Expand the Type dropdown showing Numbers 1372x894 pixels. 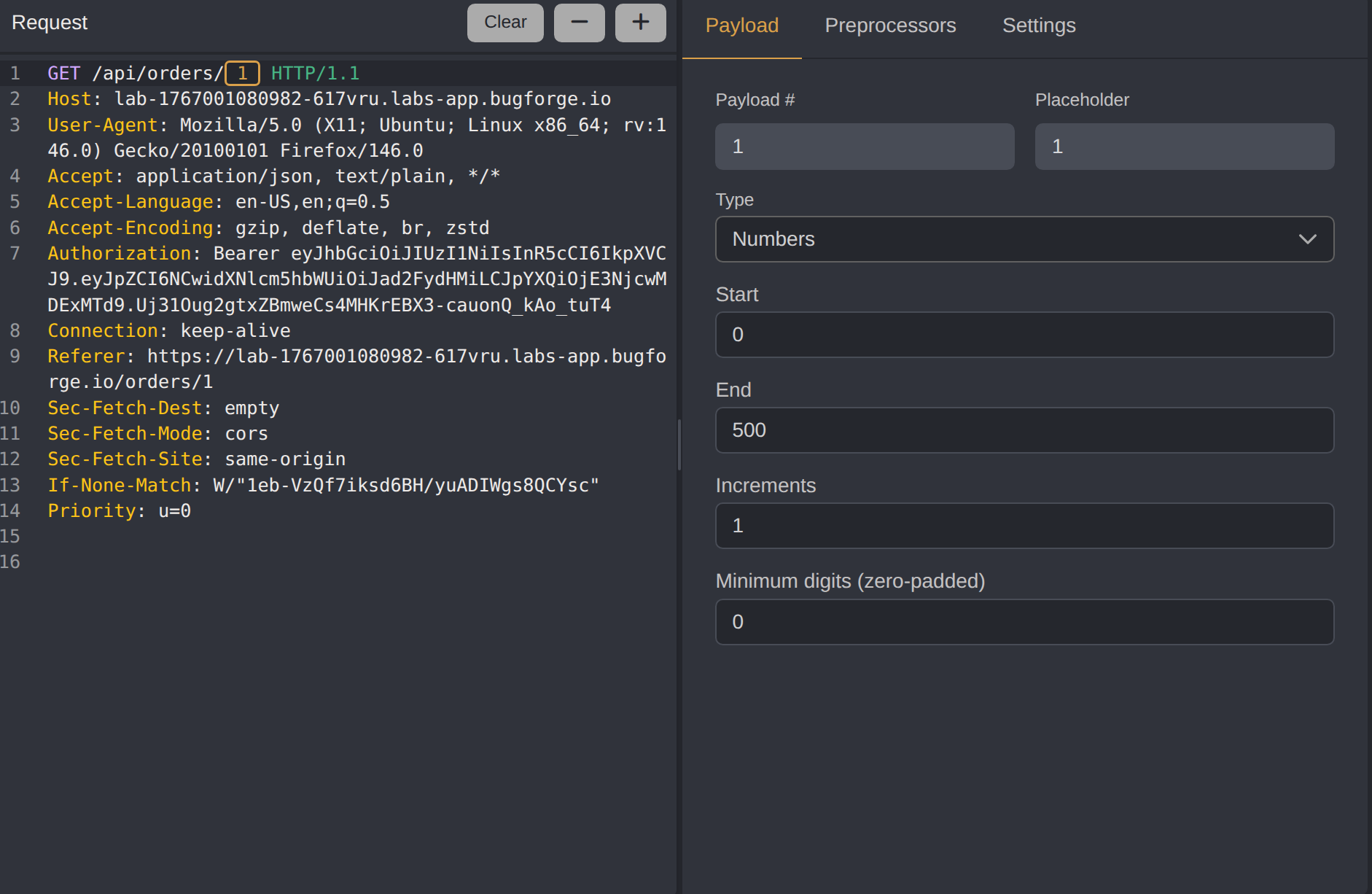click(x=1024, y=239)
